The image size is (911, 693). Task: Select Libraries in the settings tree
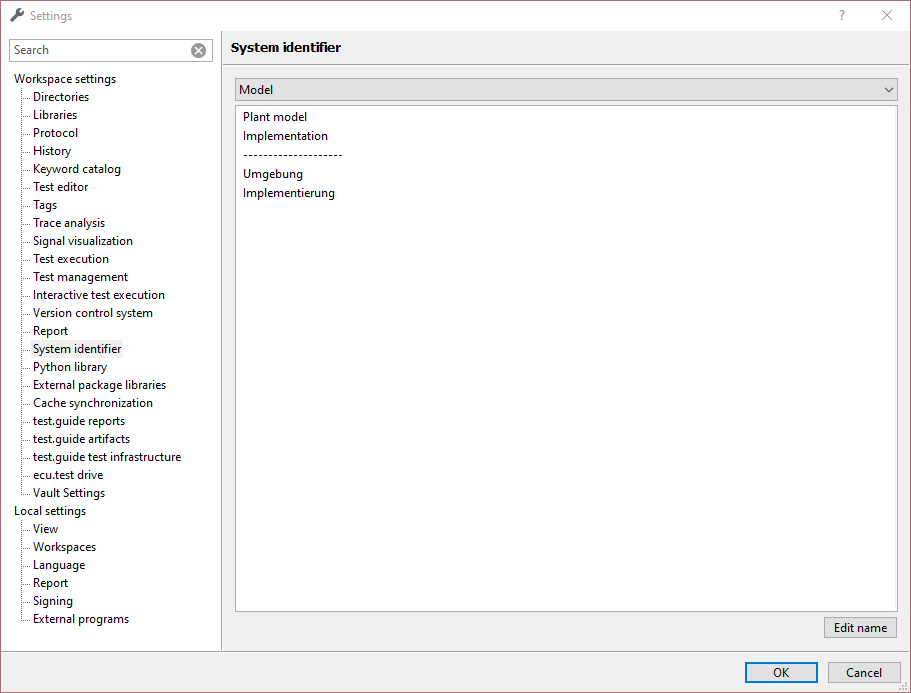[x=55, y=115]
